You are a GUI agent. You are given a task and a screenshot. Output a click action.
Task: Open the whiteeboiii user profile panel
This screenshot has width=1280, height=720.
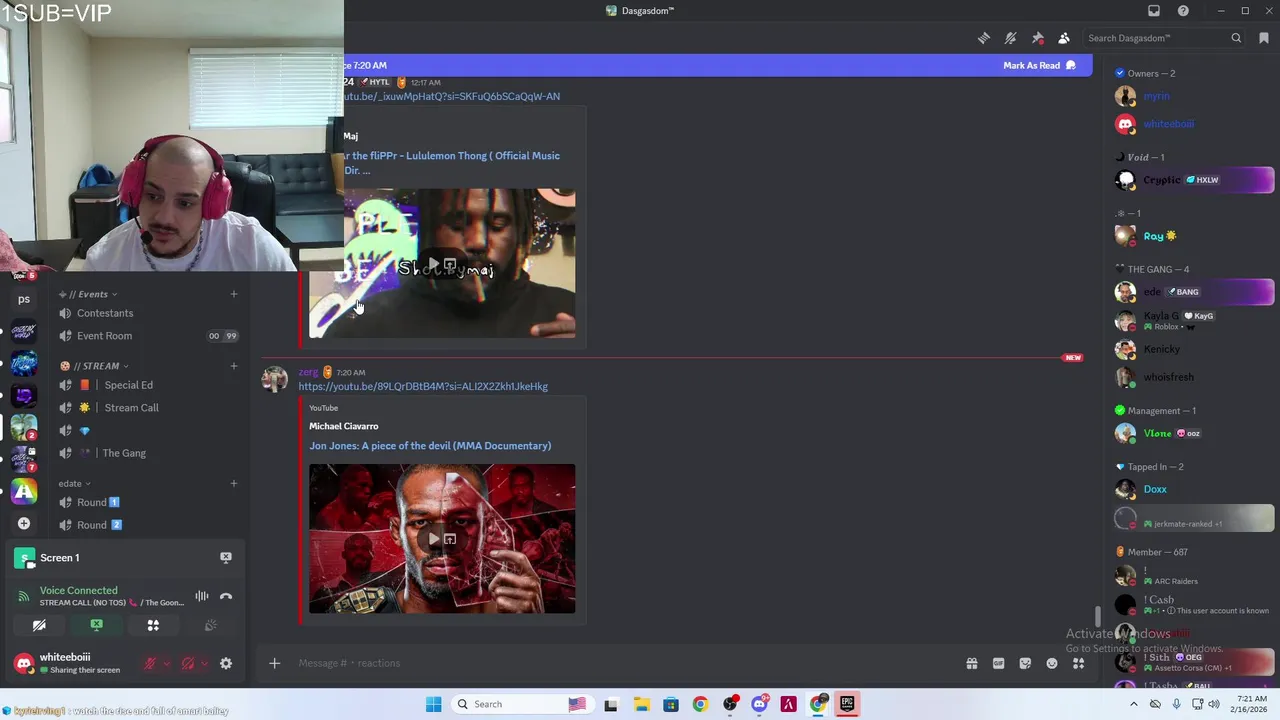68,663
